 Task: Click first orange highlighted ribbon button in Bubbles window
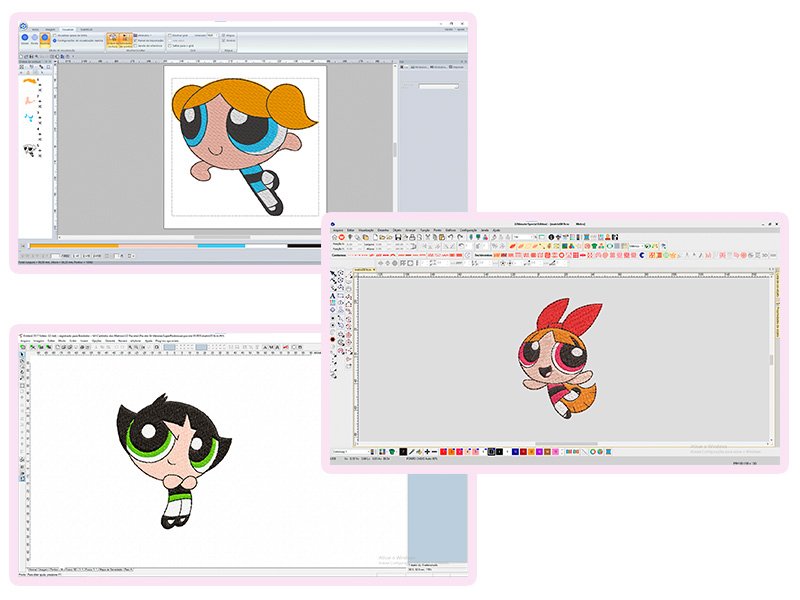tap(112, 40)
